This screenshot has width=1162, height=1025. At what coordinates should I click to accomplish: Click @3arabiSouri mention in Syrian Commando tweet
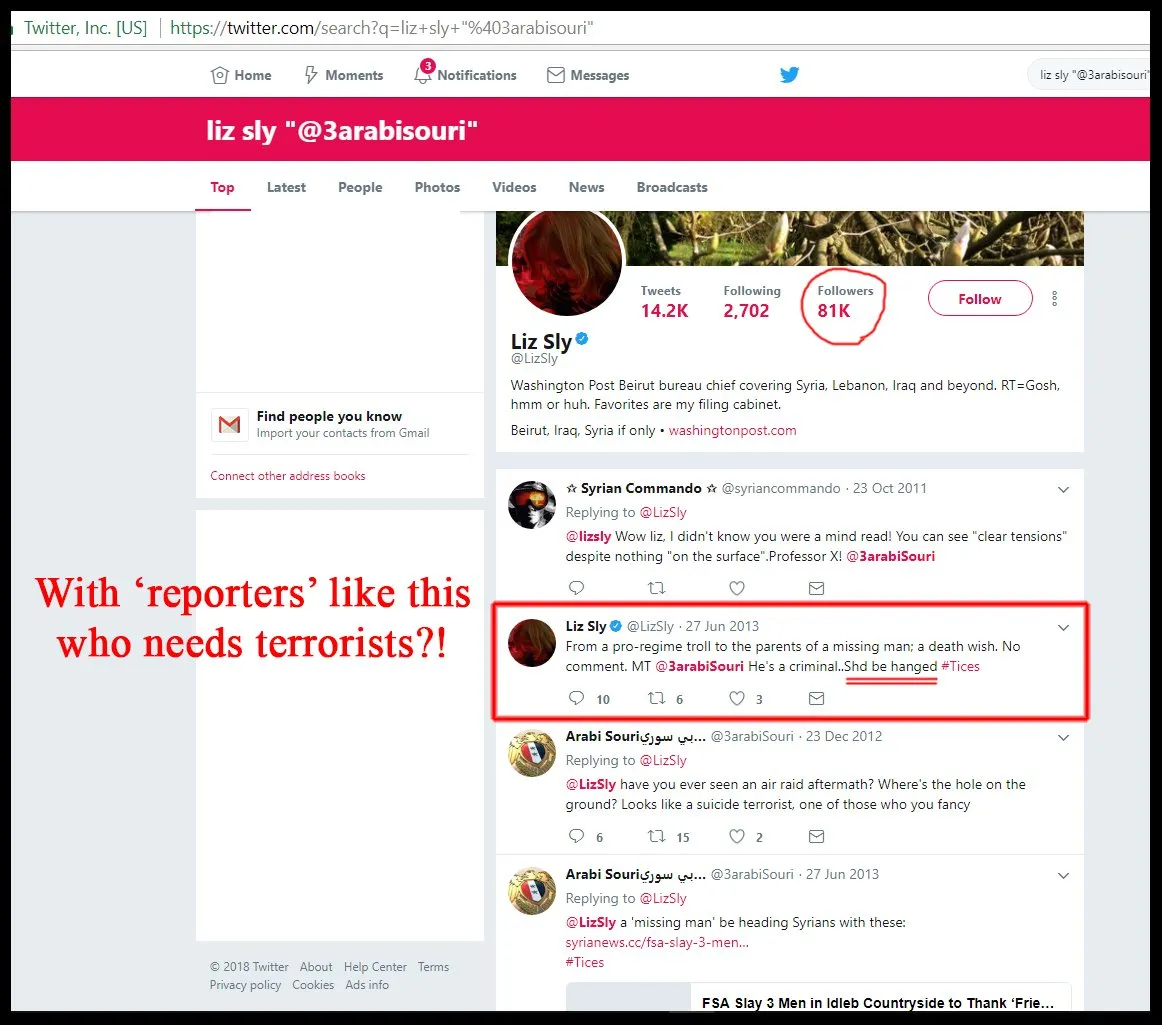click(891, 556)
